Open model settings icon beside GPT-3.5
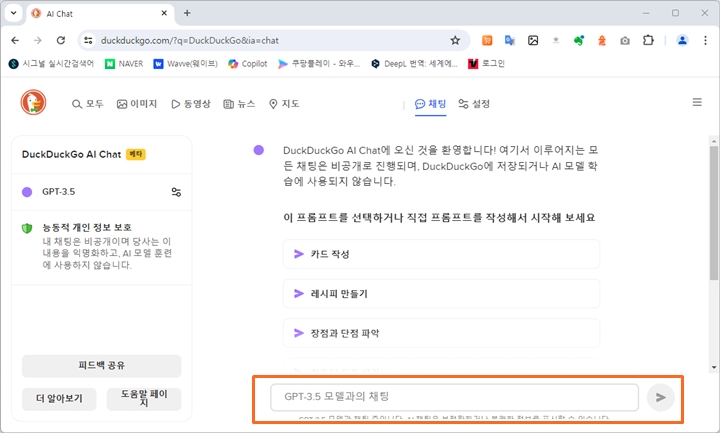 coord(176,192)
